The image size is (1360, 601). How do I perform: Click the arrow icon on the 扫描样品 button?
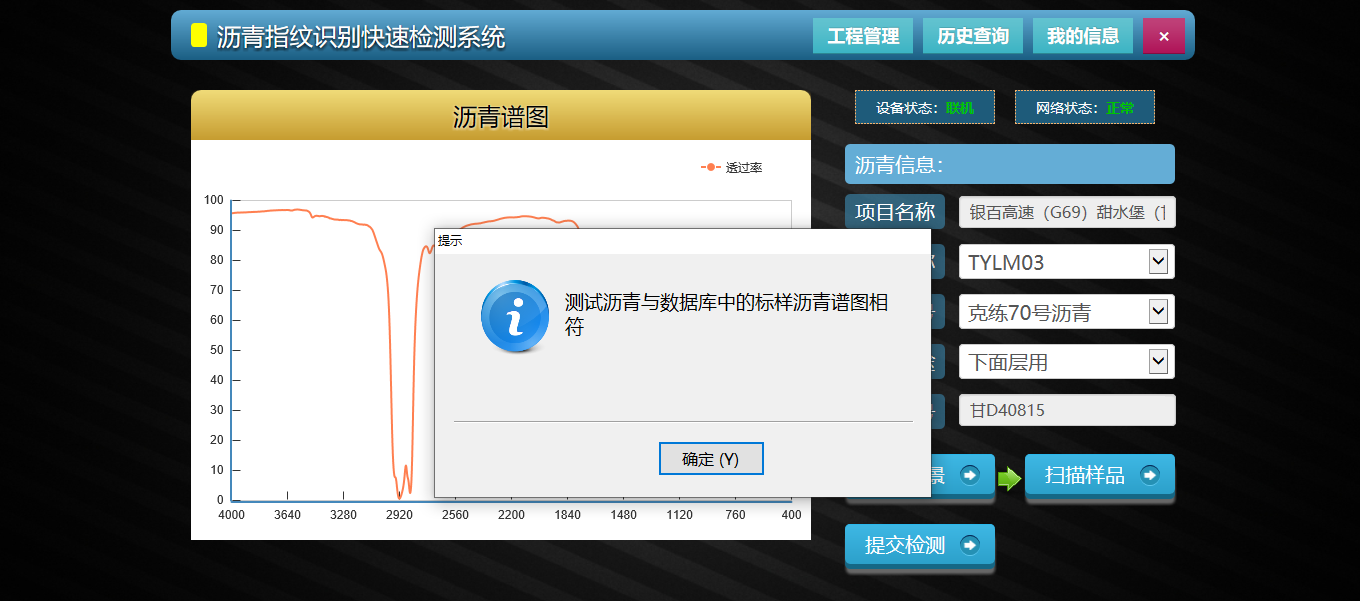point(1149,475)
